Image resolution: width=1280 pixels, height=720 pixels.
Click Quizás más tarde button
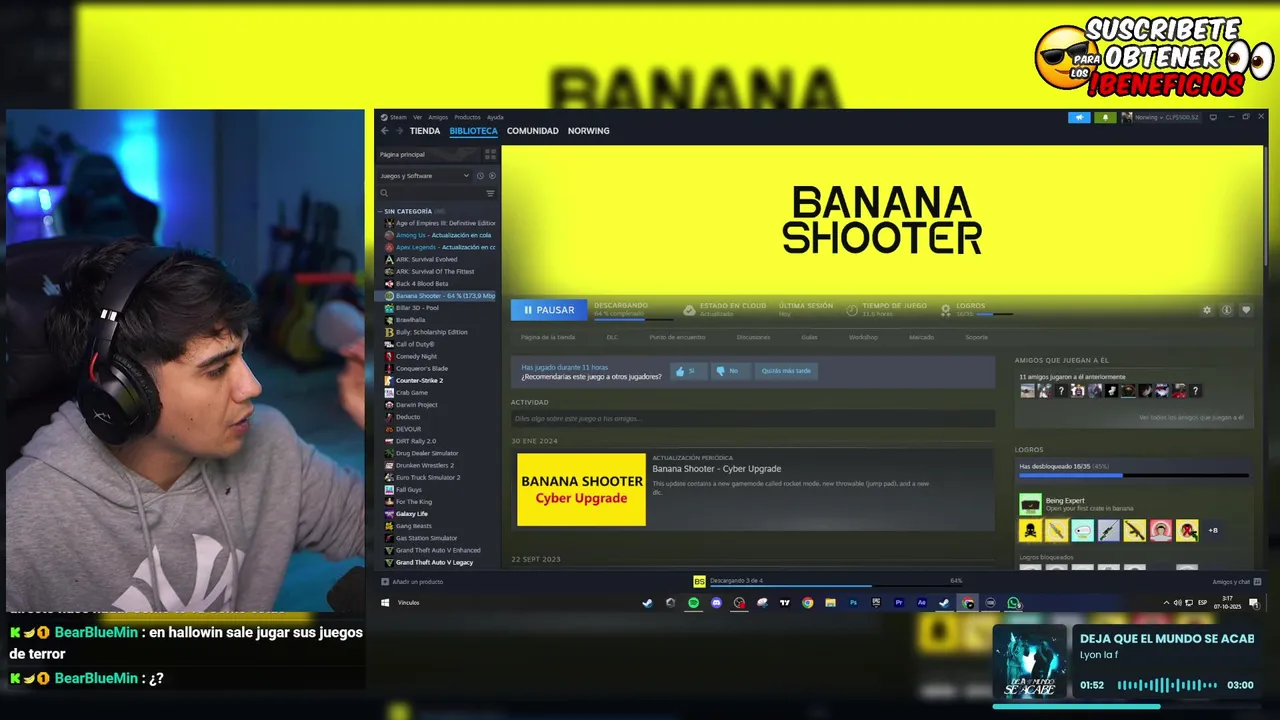tap(786, 371)
